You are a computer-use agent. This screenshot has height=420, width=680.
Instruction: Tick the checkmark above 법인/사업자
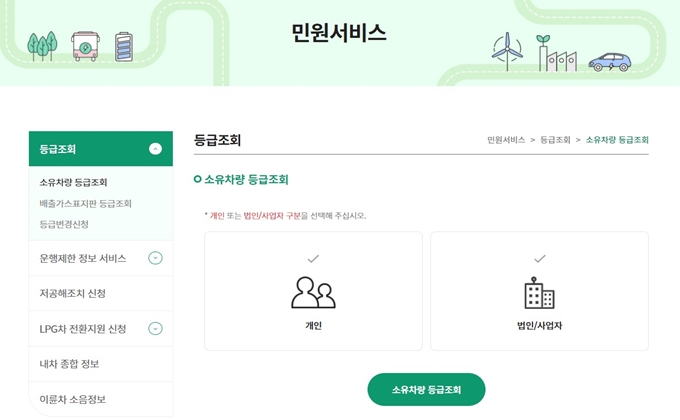pos(539,259)
